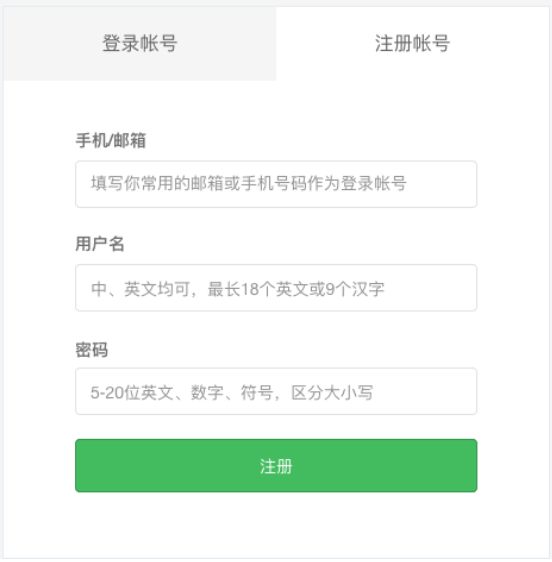Select the field saying 最长18个英文或9个汉字

pyautogui.click(x=276, y=288)
